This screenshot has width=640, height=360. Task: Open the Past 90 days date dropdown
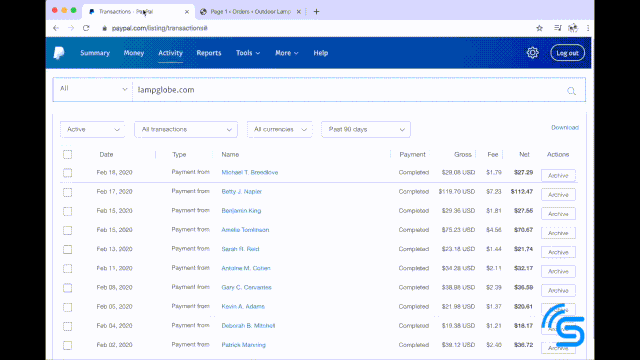point(366,129)
